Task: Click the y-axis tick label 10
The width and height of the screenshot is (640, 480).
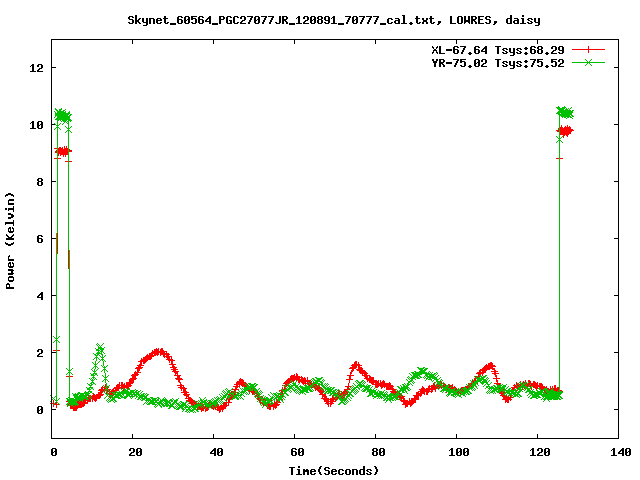Action: 37,125
